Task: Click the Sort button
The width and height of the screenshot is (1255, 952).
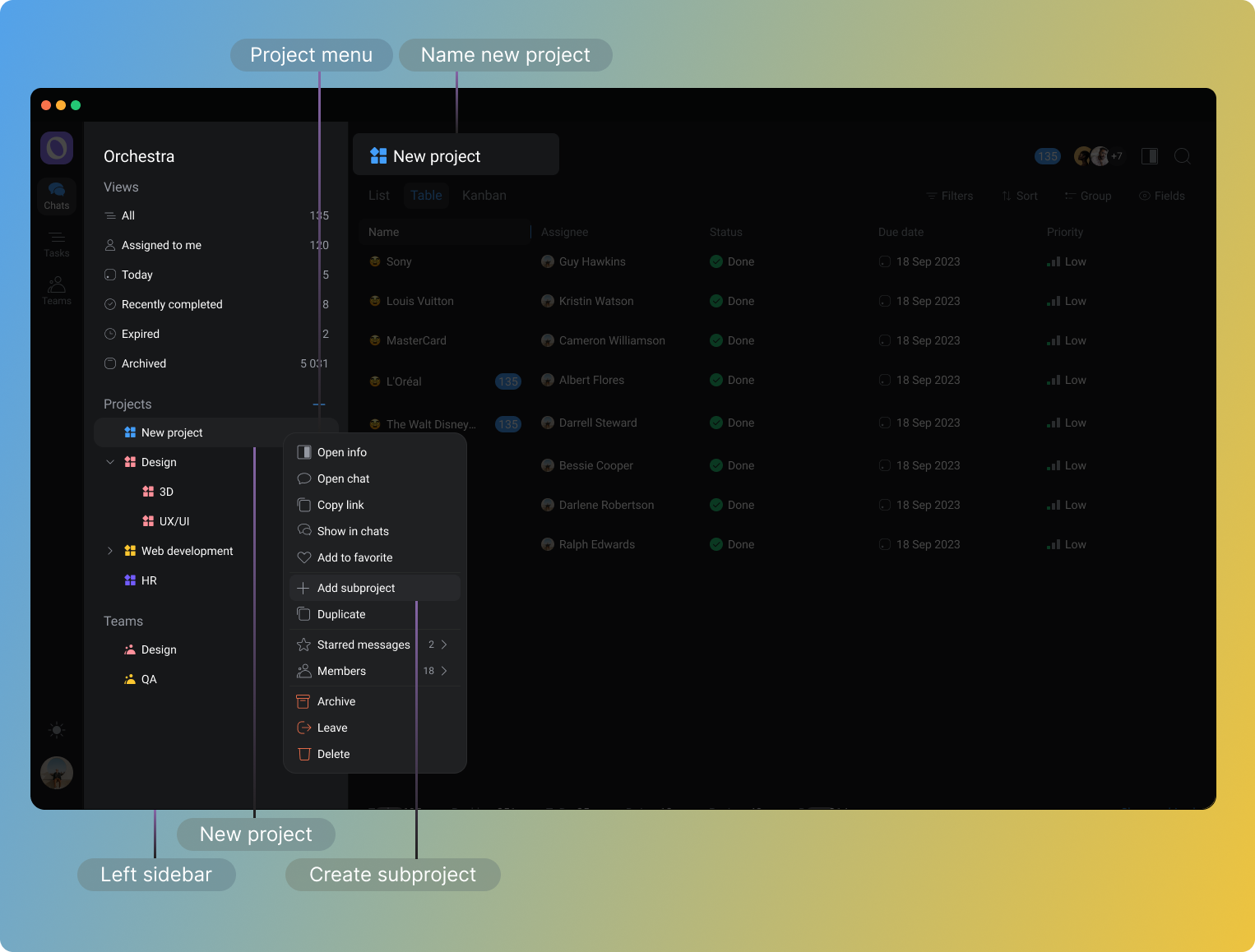Action: pos(1020,196)
